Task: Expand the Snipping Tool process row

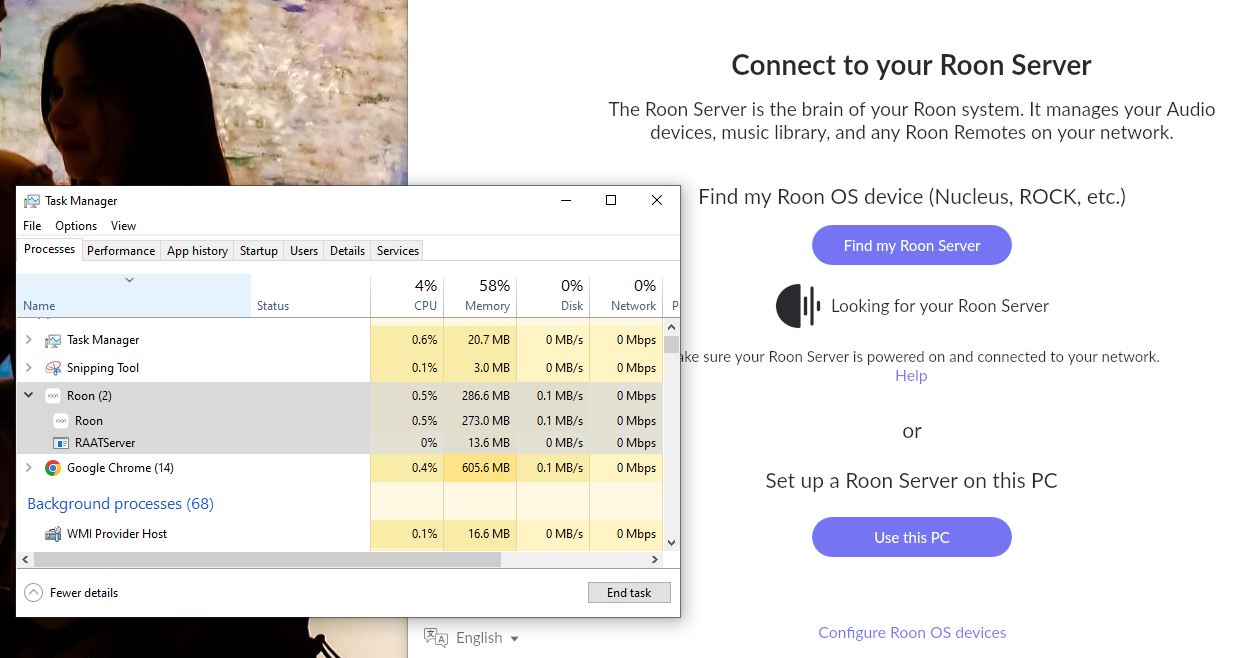Action: coord(29,368)
